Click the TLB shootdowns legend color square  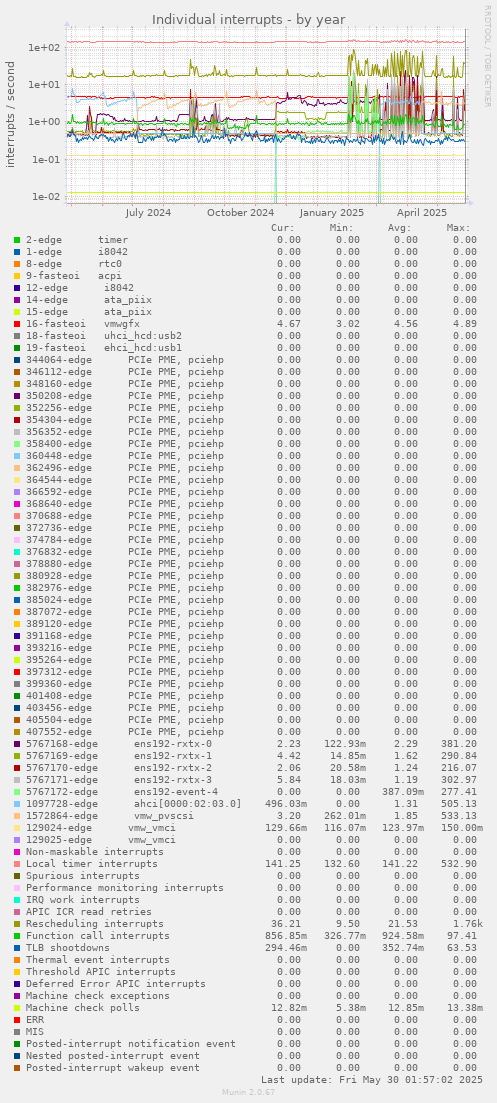[x=17, y=948]
